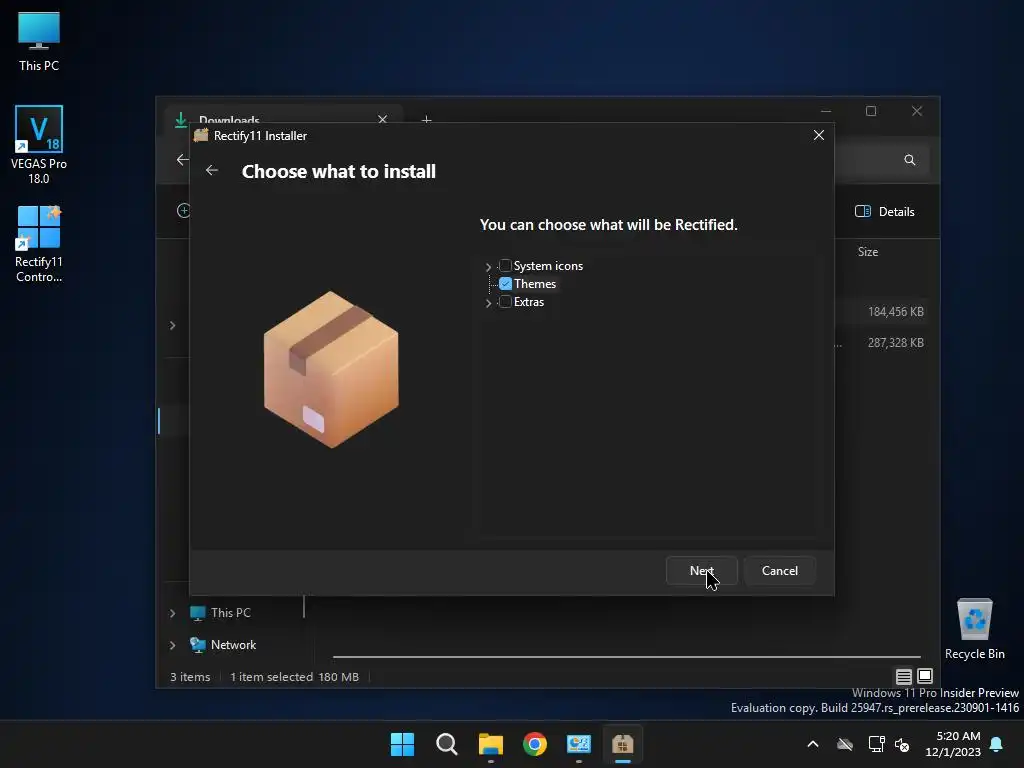Click the Explorer back arrow
Viewport: 1024px width, 768px height.
point(182,159)
